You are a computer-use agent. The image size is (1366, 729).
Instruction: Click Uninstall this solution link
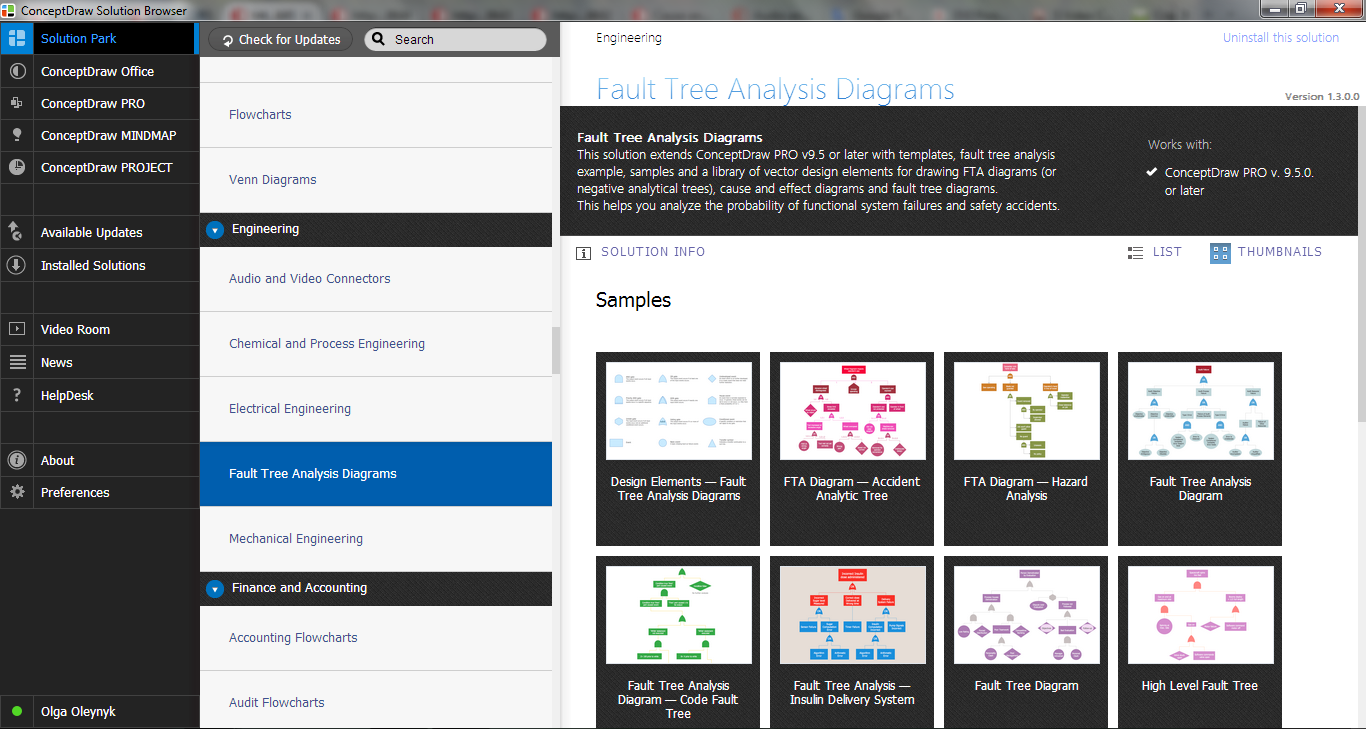pyautogui.click(x=1280, y=38)
